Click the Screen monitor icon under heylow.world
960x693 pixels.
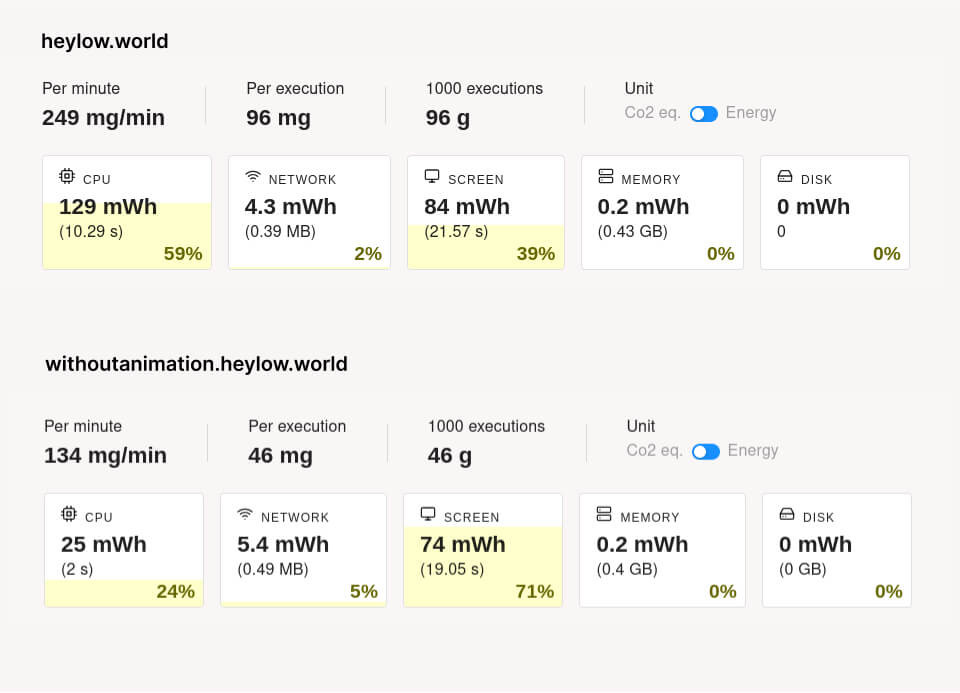point(432,177)
